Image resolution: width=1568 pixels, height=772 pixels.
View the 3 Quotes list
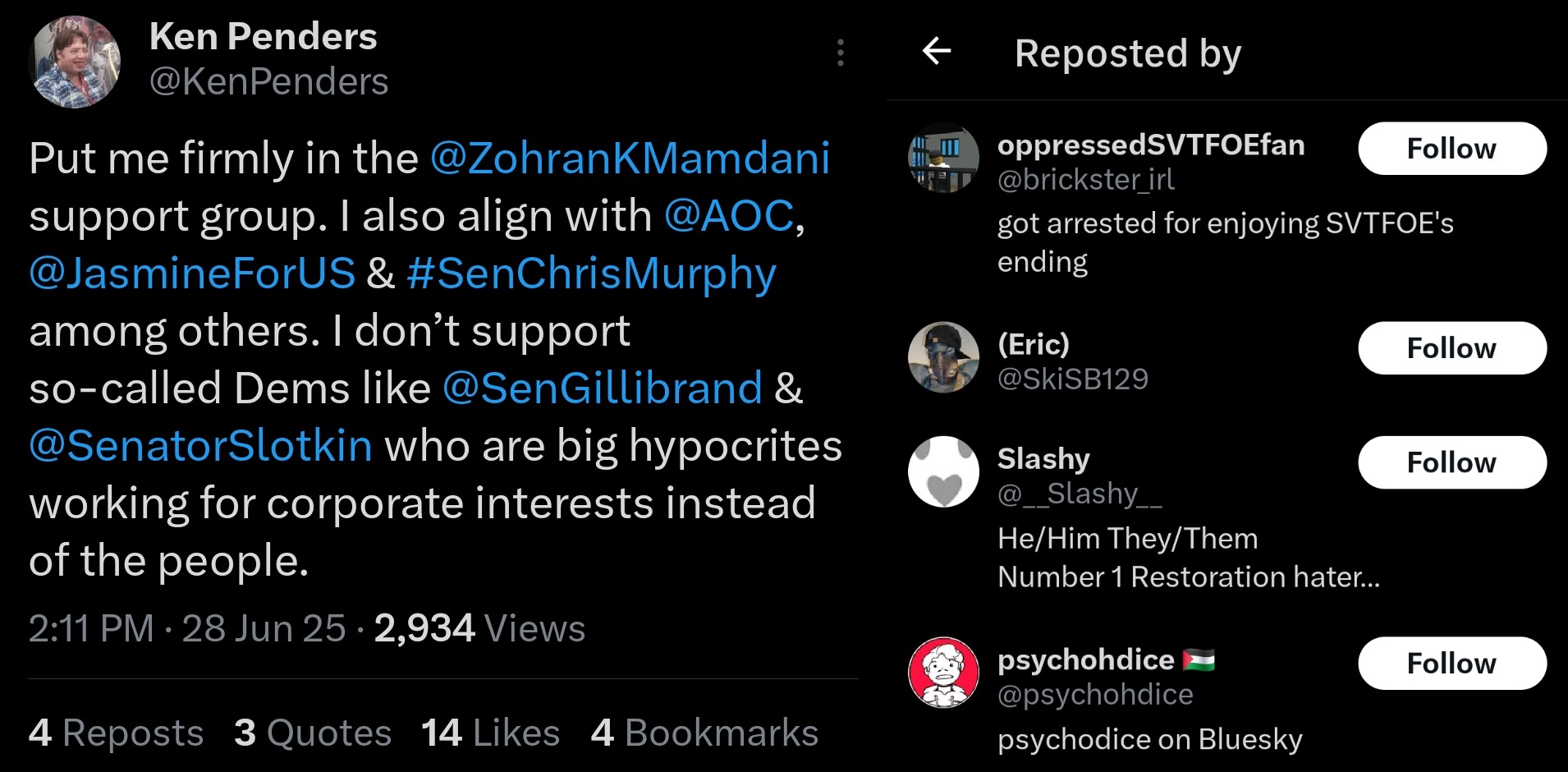pos(312,733)
